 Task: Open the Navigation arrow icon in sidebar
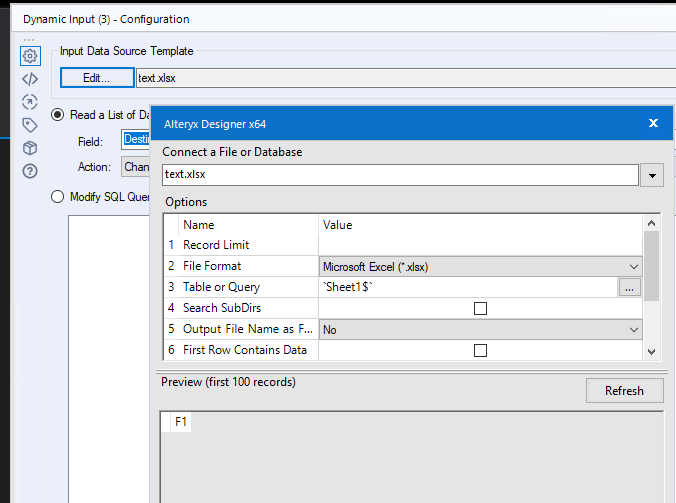tap(30, 102)
